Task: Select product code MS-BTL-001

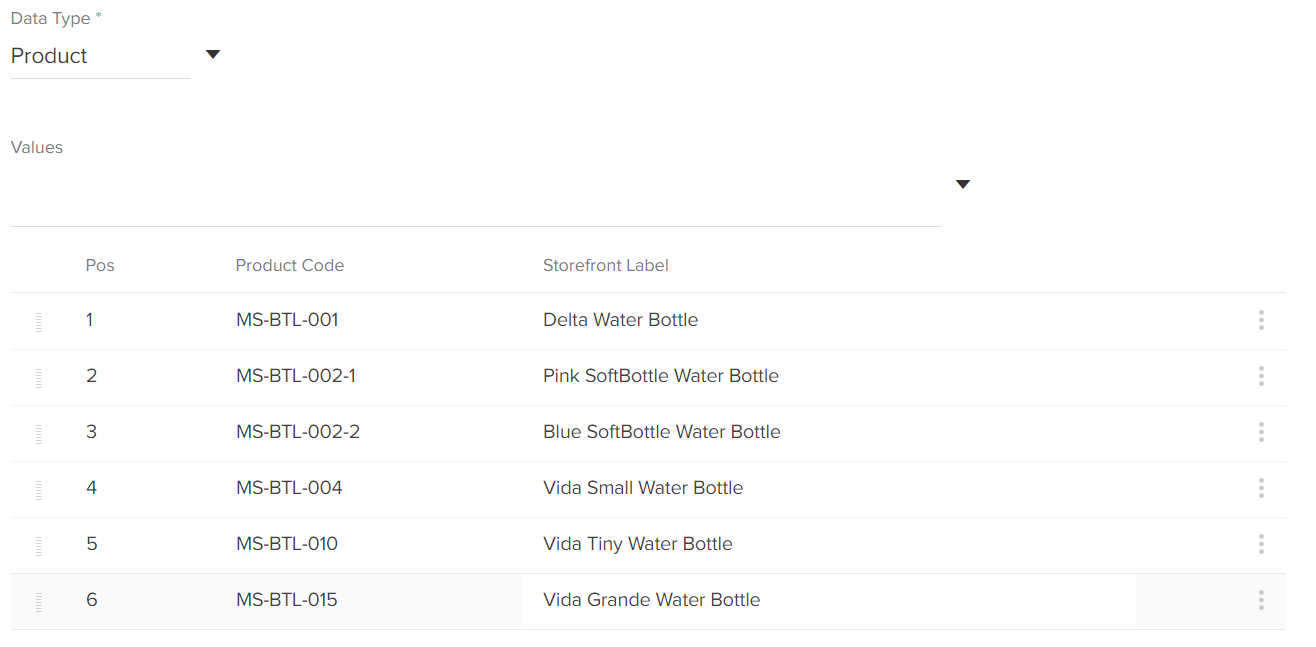Action: pos(287,319)
